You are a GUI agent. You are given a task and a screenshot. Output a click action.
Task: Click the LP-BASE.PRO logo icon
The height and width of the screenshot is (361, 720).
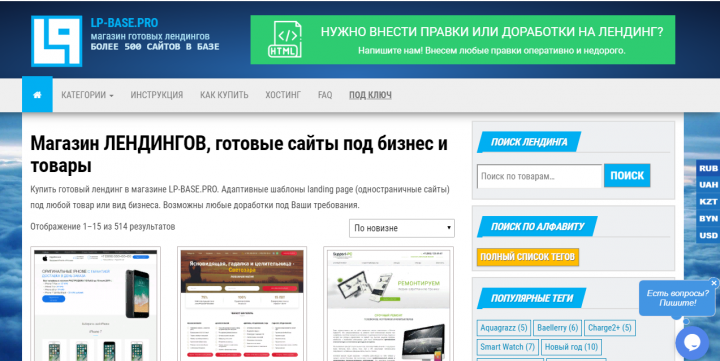pyautogui.click(x=56, y=41)
